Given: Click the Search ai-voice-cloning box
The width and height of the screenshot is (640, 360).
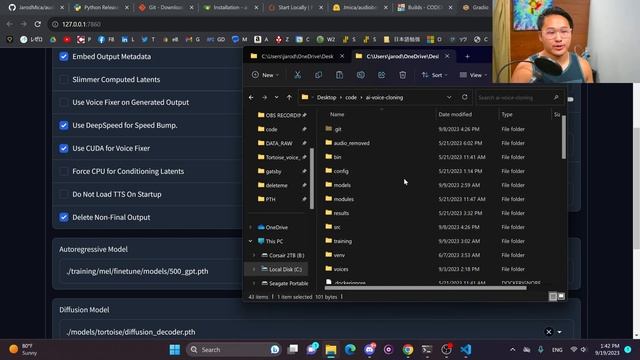Looking at the screenshot, I should point(520,98).
